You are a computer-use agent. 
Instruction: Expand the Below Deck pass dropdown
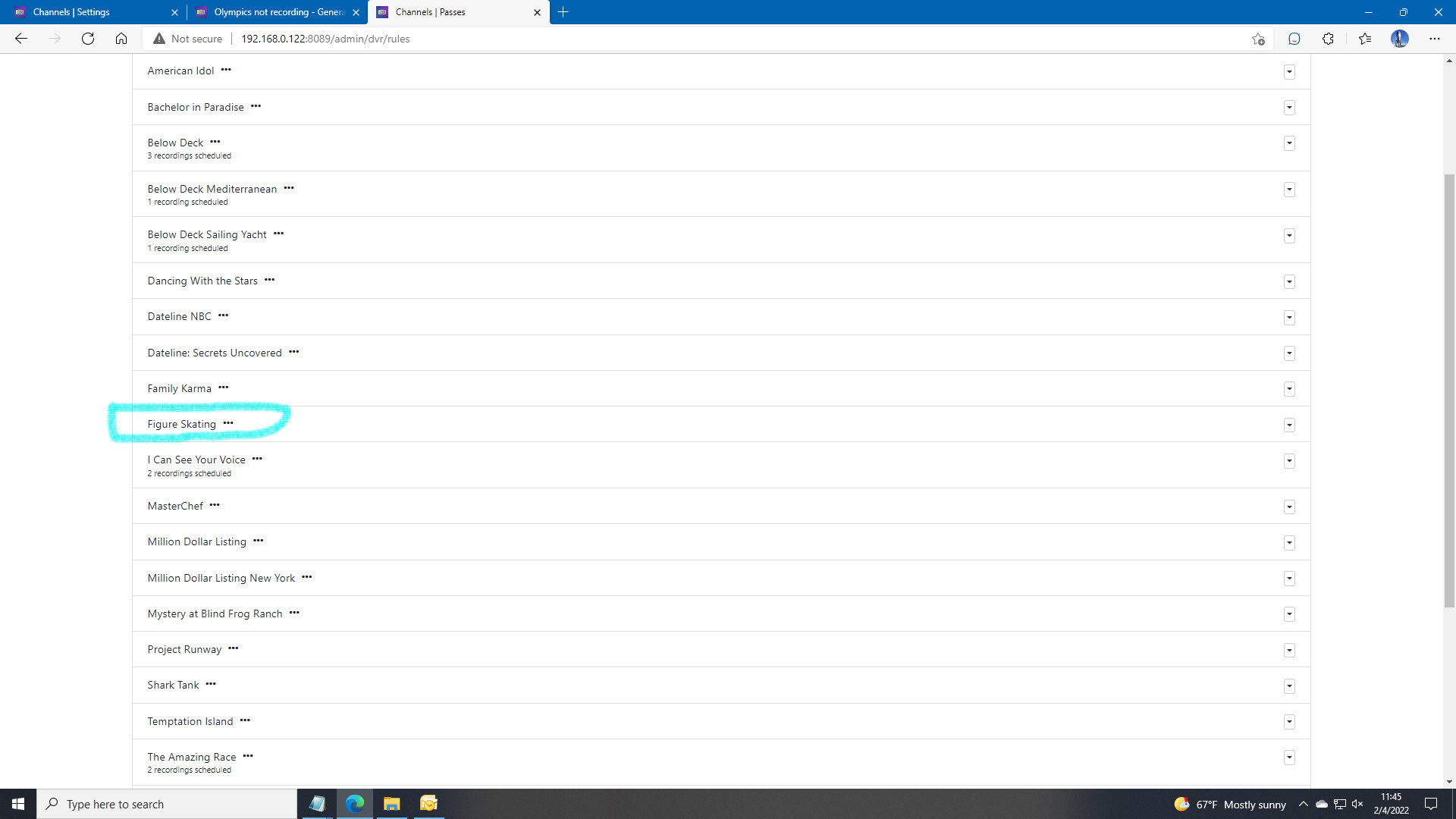1289,143
